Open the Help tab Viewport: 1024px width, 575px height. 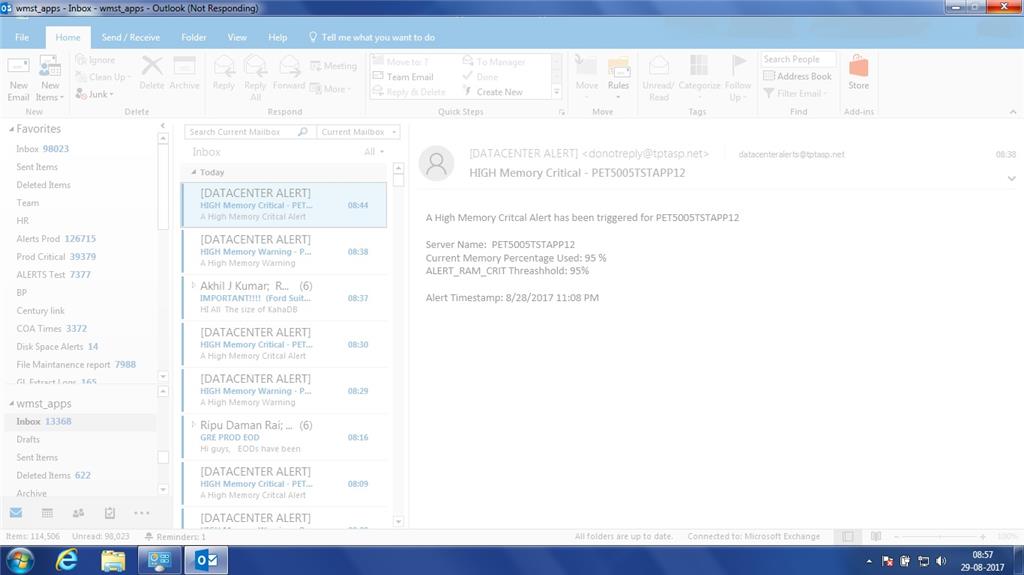(x=278, y=37)
